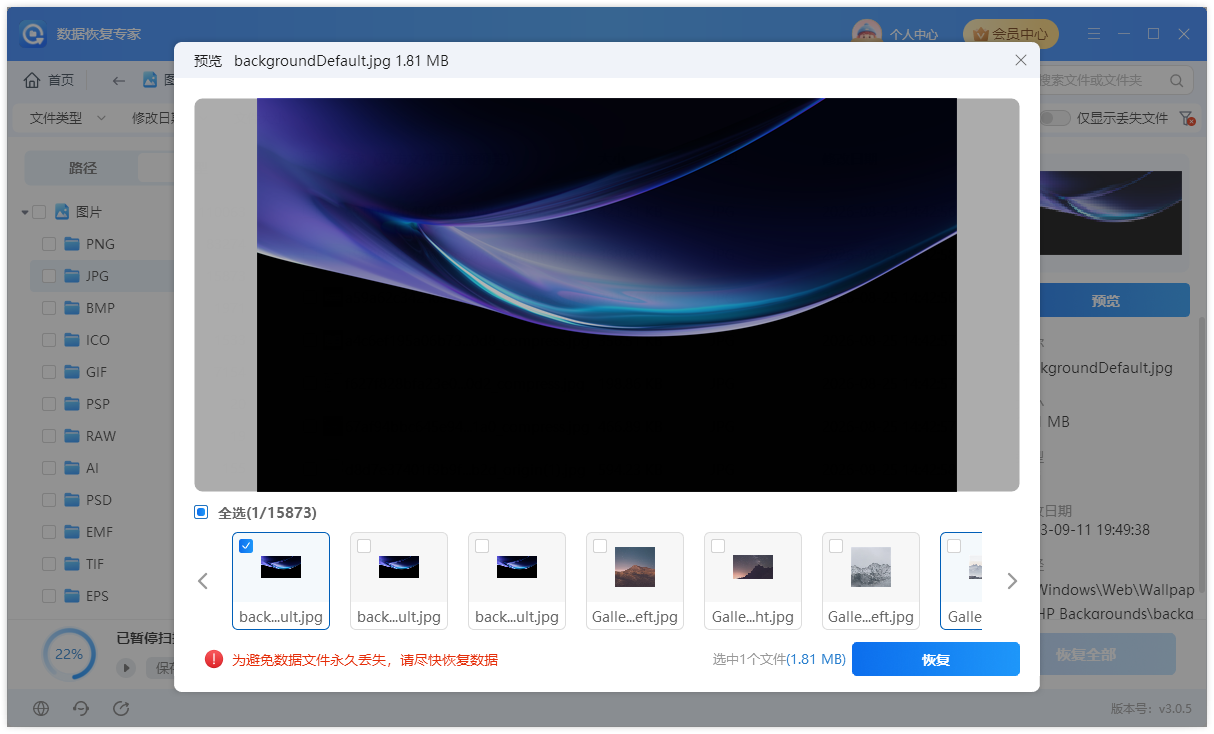Open the 个人中心 avatar icon
Screen dimensions: 1214x734
[866, 34]
